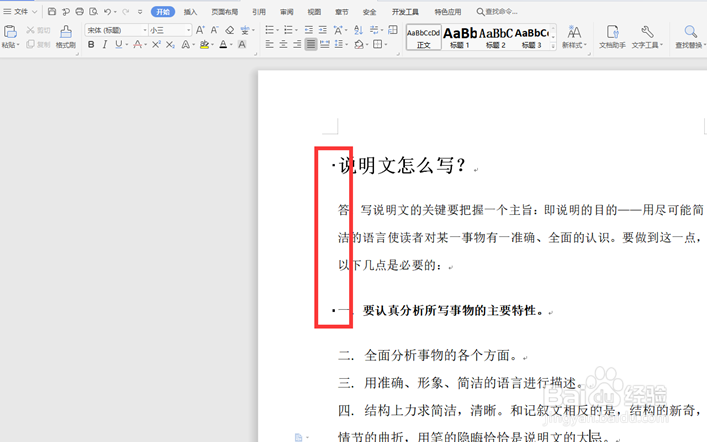The height and width of the screenshot is (442, 708).
Task: Switch to the 插入 (Insert) tab
Action: 190,12
